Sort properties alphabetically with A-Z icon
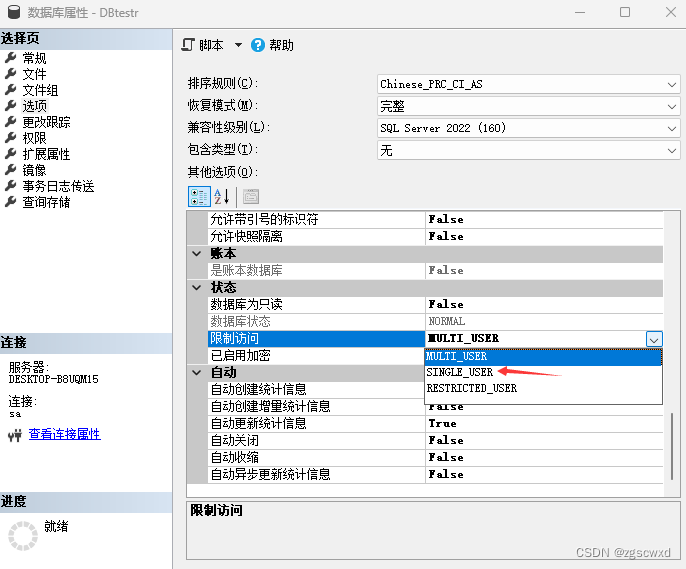 click(x=222, y=196)
